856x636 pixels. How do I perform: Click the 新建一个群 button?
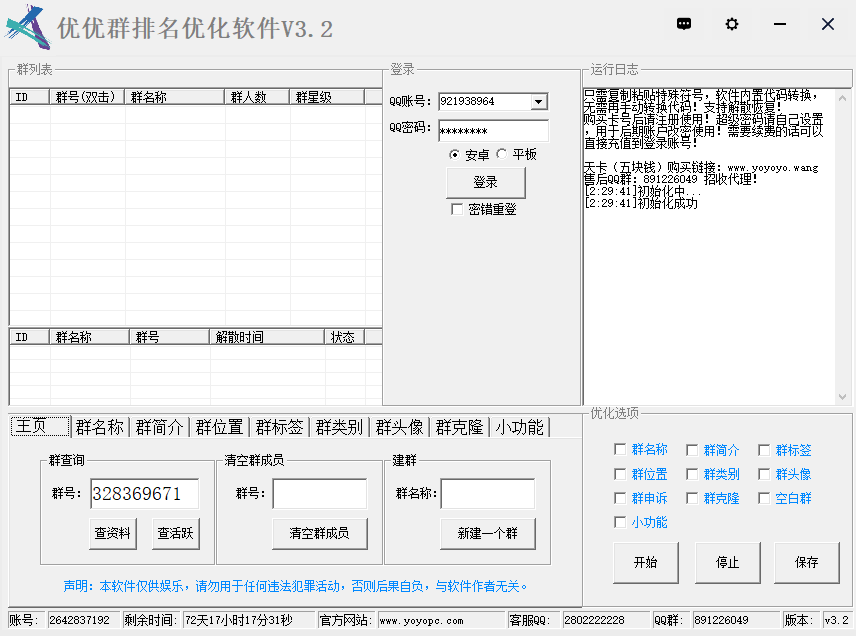tap(488, 533)
